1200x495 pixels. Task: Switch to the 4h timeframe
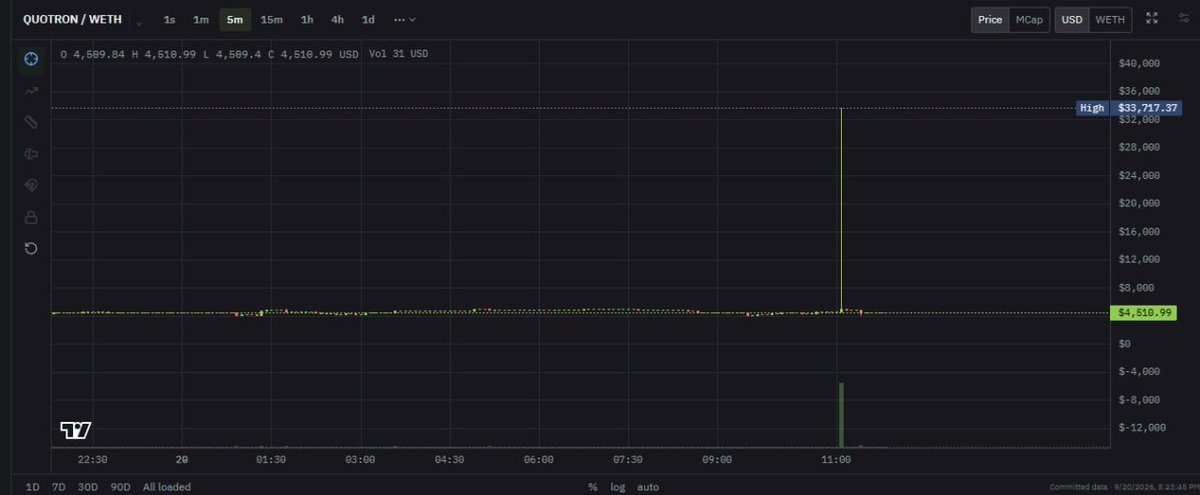pos(338,19)
